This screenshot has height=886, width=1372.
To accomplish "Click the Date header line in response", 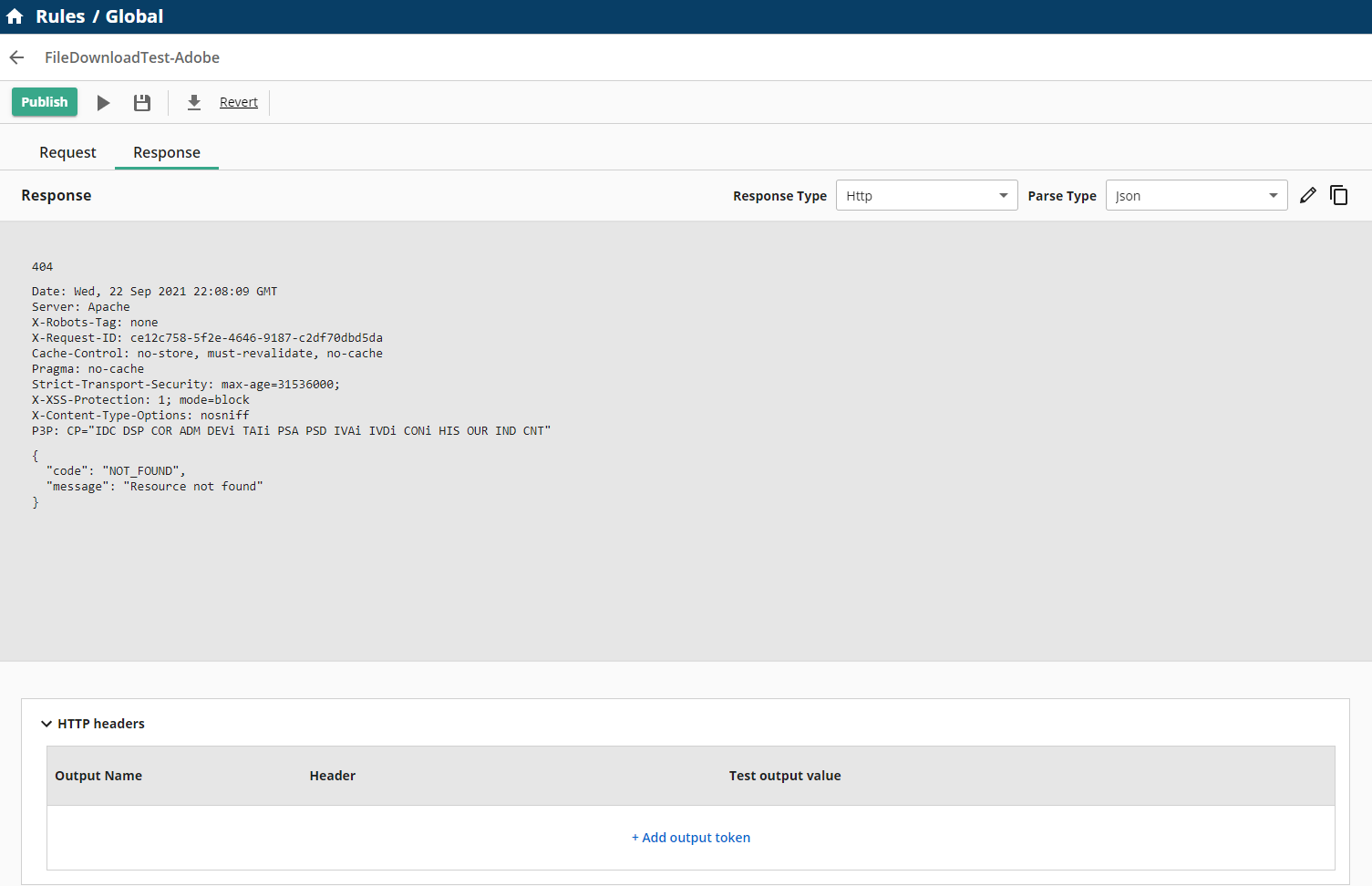I will click(x=154, y=292).
